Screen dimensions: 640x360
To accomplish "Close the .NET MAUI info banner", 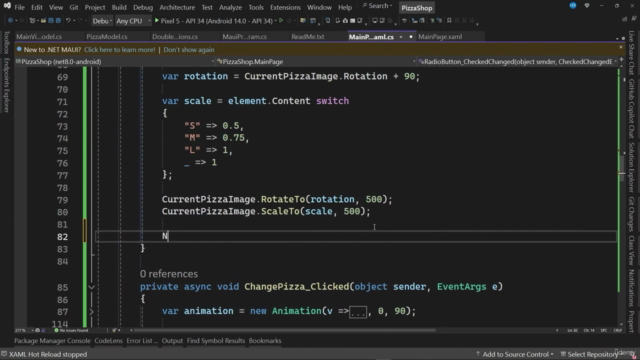I will (x=621, y=48).
